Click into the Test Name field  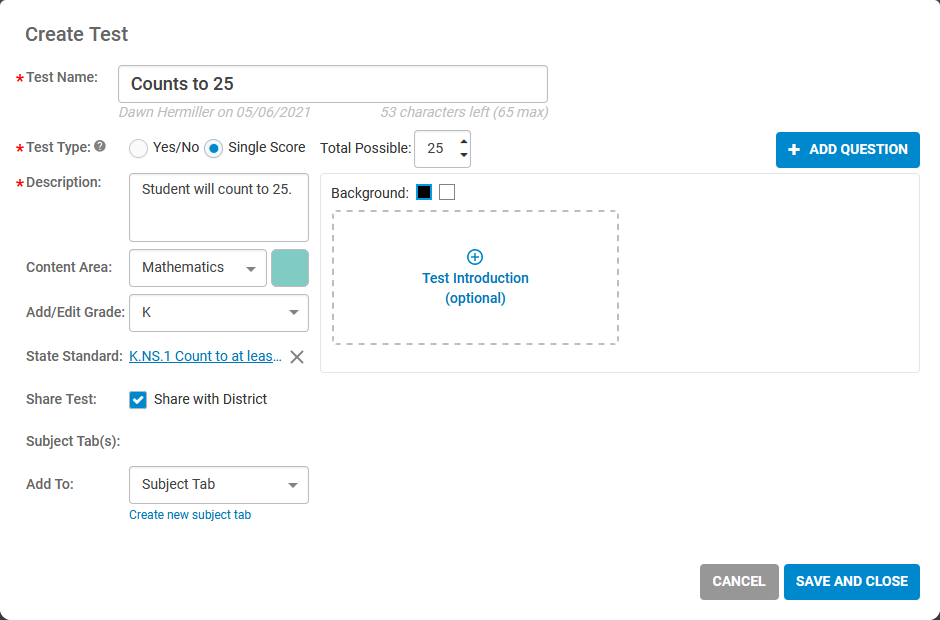[333, 84]
